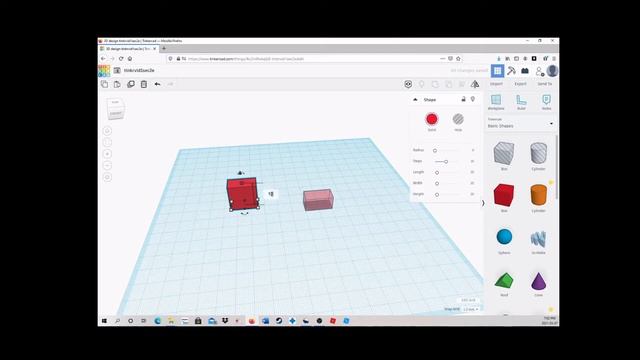This screenshot has width=640, height=360.
Task: Adjust the Length slider
Action: 437,173
